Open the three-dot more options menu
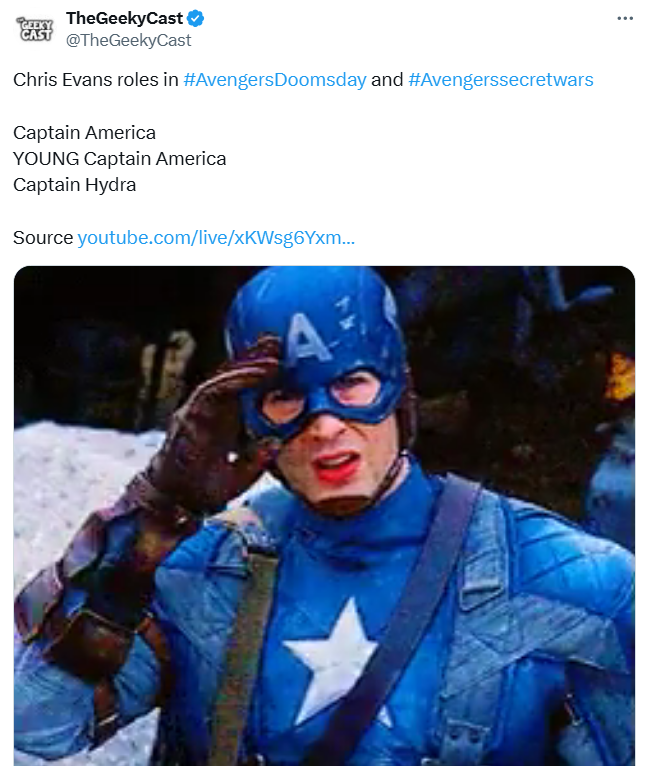 pyautogui.click(x=625, y=19)
